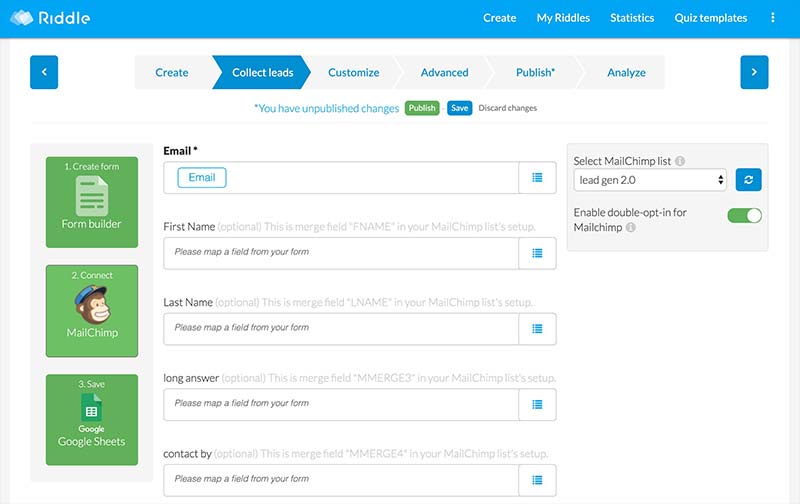Viewport: 800px width, 504px height.
Task: Open the MailChimp connect tile
Action: coord(92,311)
